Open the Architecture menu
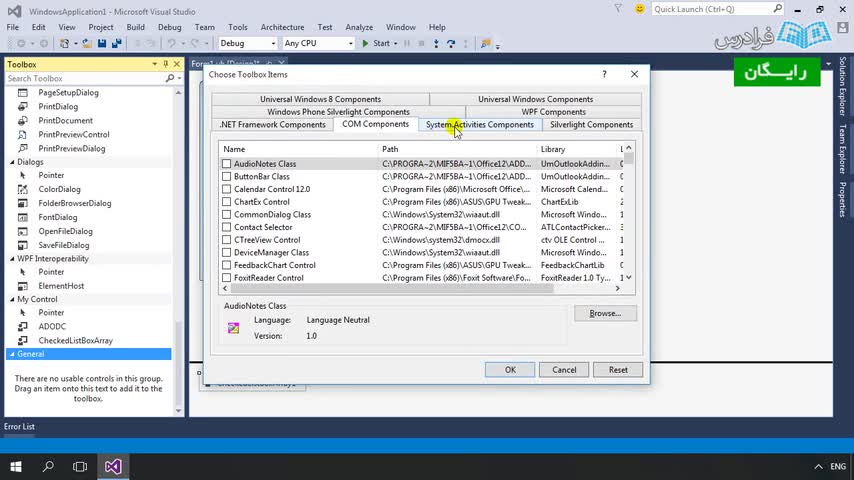The image size is (854, 480). click(282, 27)
